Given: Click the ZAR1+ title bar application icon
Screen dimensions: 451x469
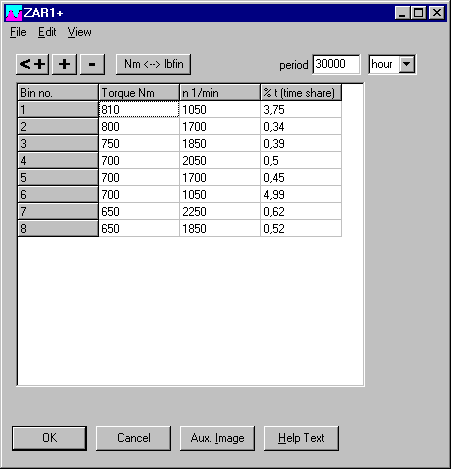Looking at the screenshot, I should pyautogui.click(x=14, y=13).
